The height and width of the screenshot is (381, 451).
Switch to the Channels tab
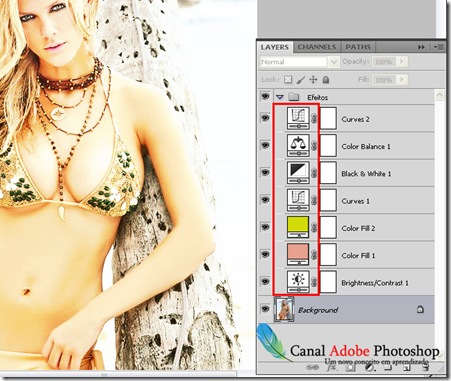click(317, 47)
